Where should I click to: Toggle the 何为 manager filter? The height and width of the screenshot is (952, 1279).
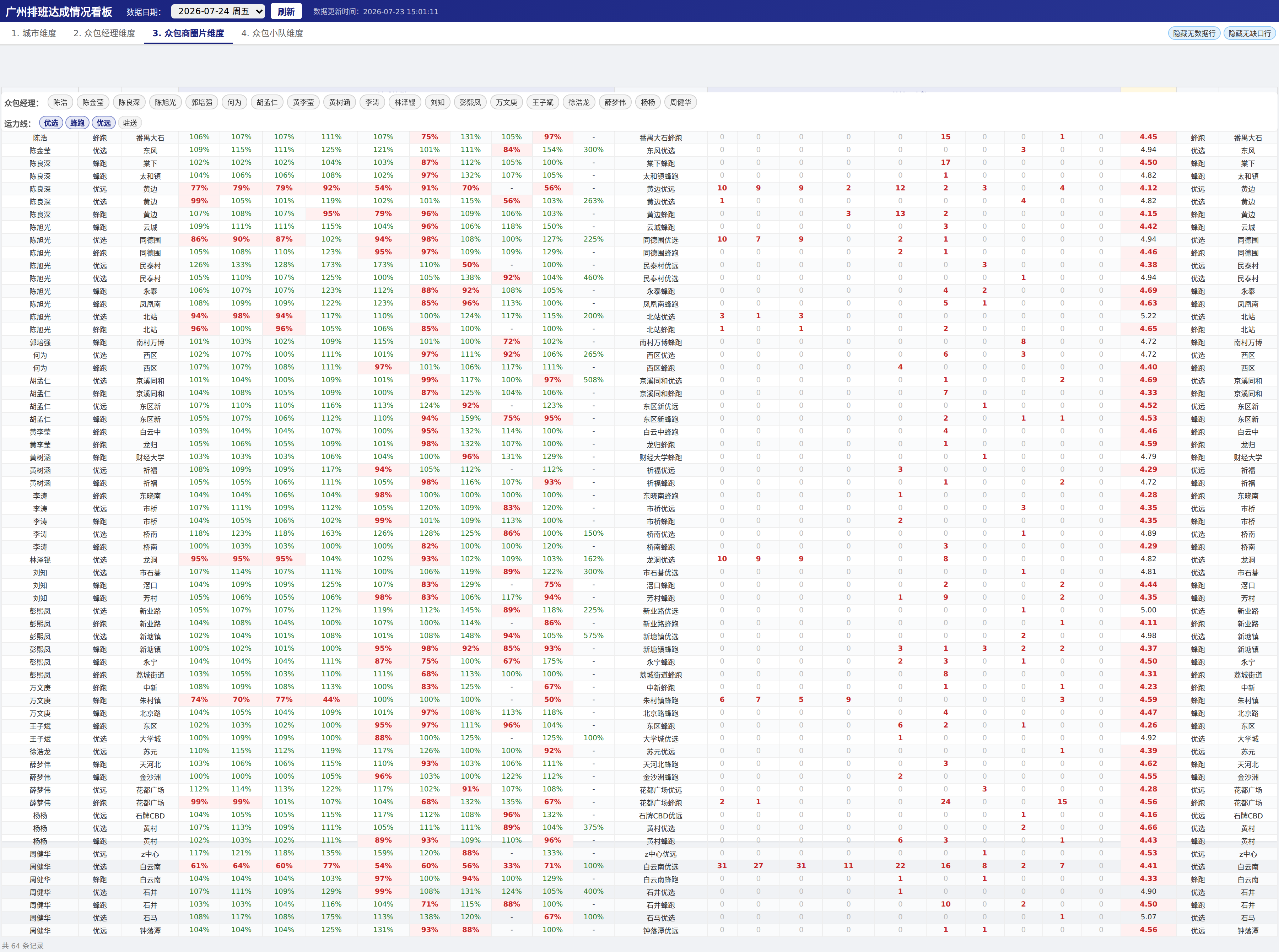(234, 103)
